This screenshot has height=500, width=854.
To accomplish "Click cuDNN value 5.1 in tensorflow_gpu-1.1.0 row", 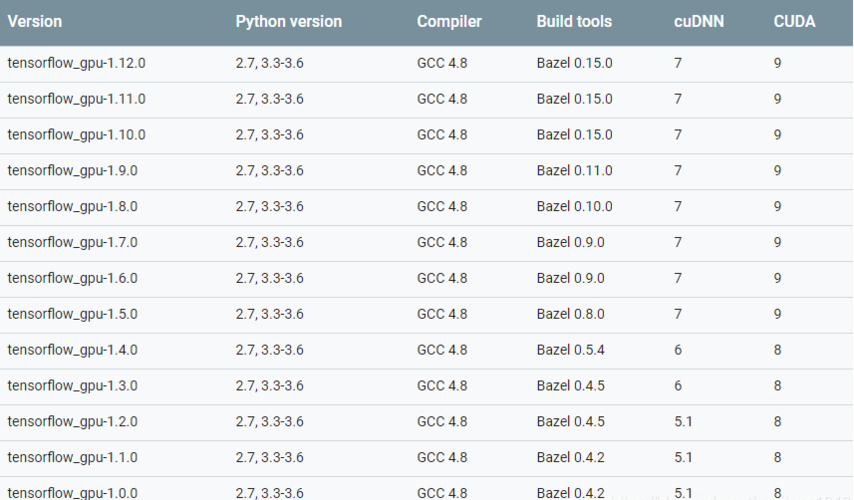I will [683, 458].
